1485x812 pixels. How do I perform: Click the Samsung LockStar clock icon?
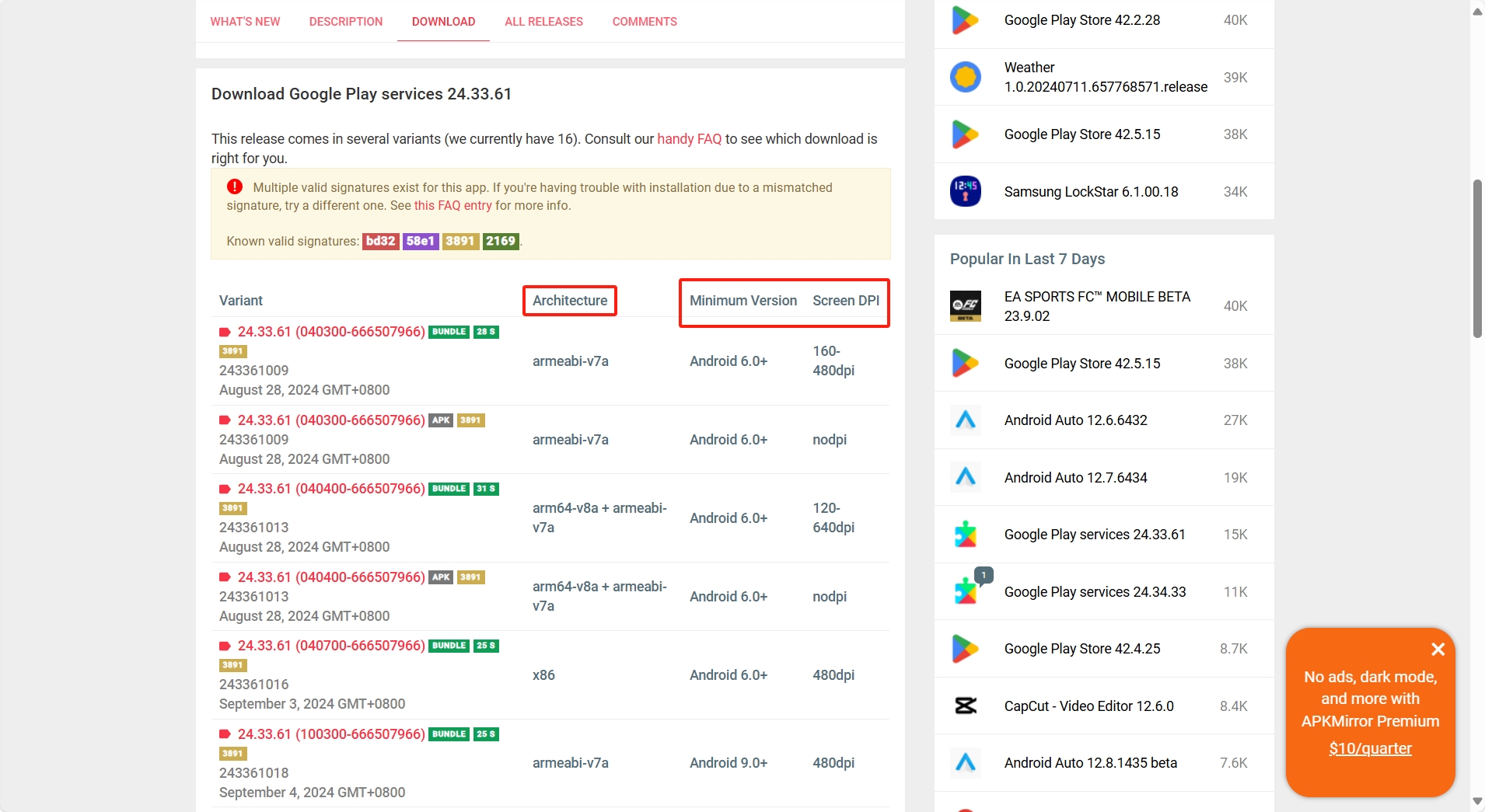tap(966, 191)
